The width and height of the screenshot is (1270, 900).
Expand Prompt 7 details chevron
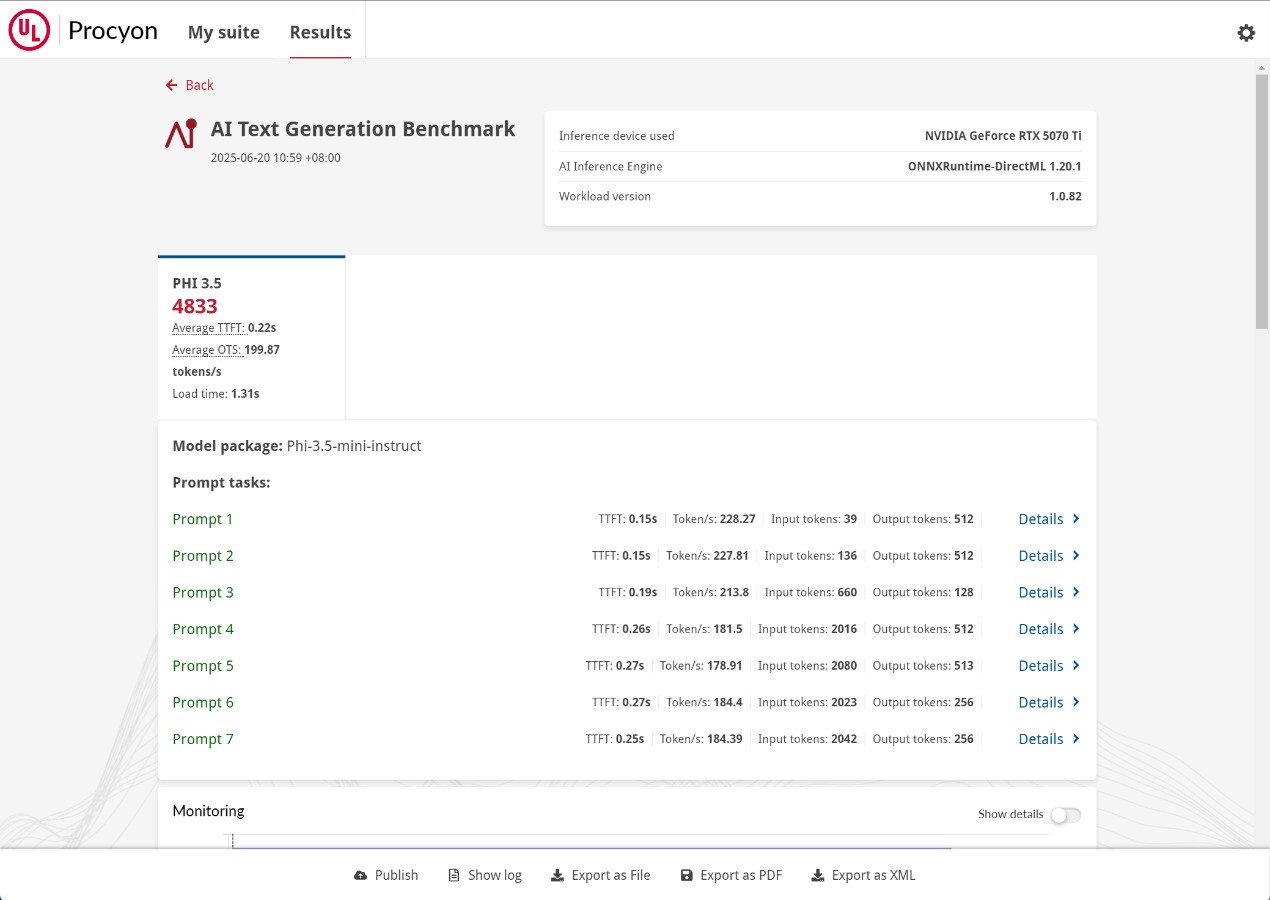1076,739
